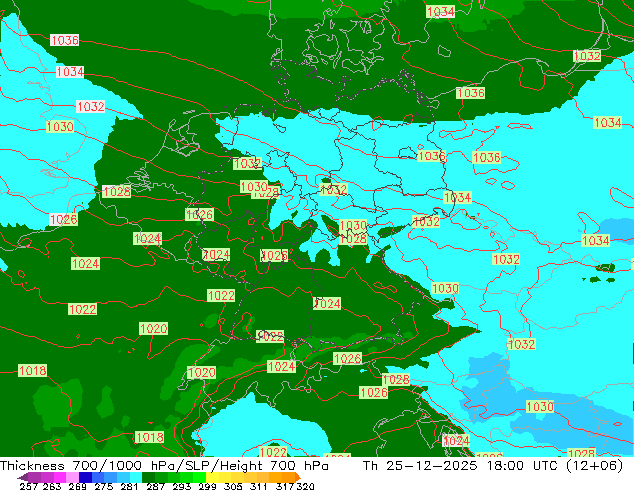
Task: Click the legend value 299
Action: tap(207, 486)
